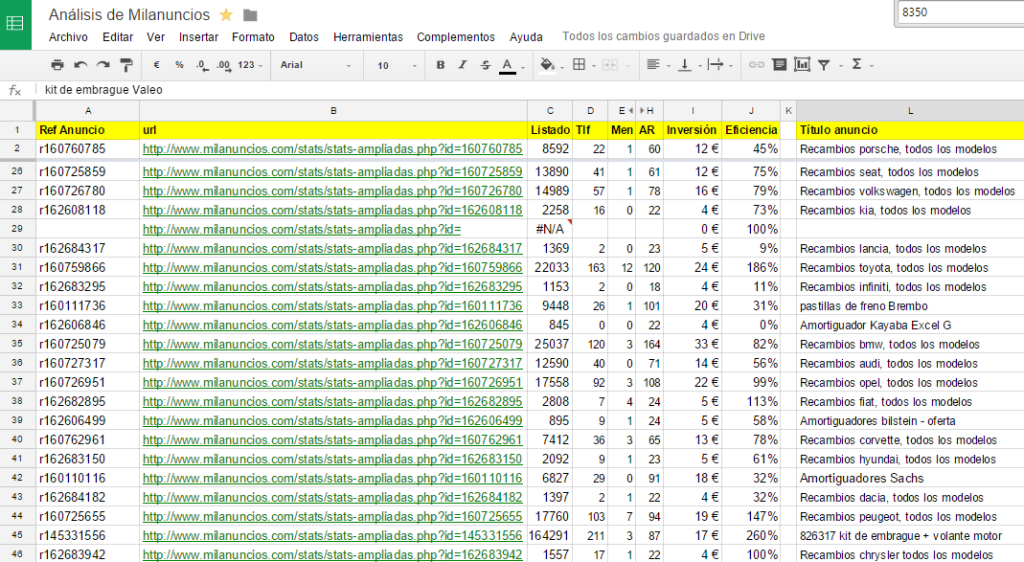Open the fill color paint bucket
Image resolution: width=1024 pixels, height=562 pixels.
(x=548, y=65)
